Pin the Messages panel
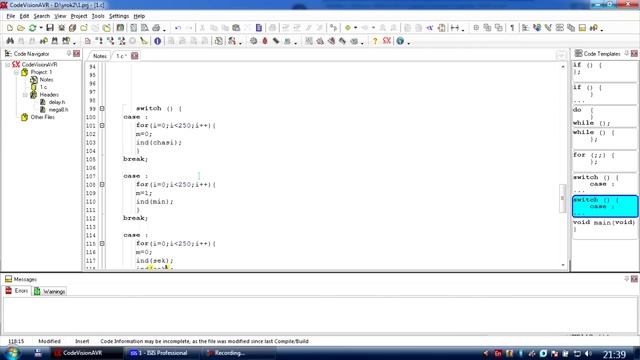 point(627,279)
